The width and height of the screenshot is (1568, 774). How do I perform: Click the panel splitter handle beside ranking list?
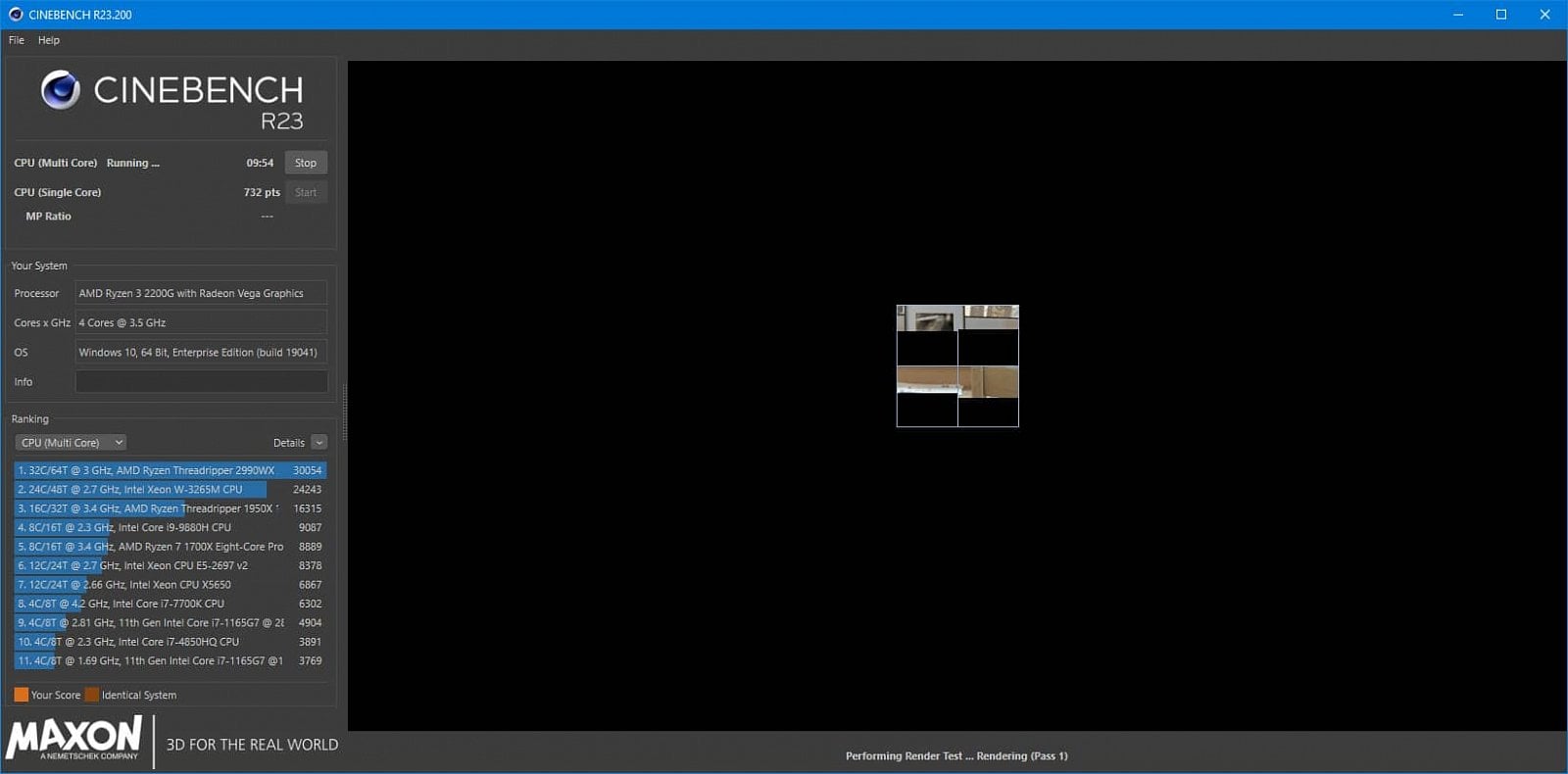(344, 414)
